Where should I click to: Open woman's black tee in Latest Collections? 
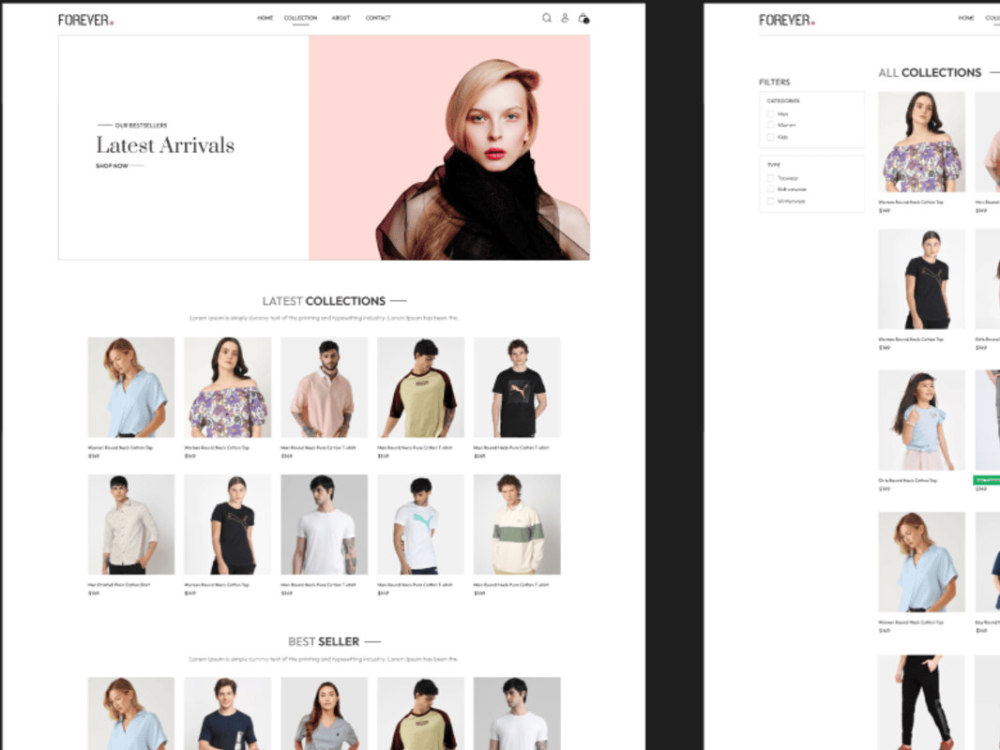pos(227,524)
